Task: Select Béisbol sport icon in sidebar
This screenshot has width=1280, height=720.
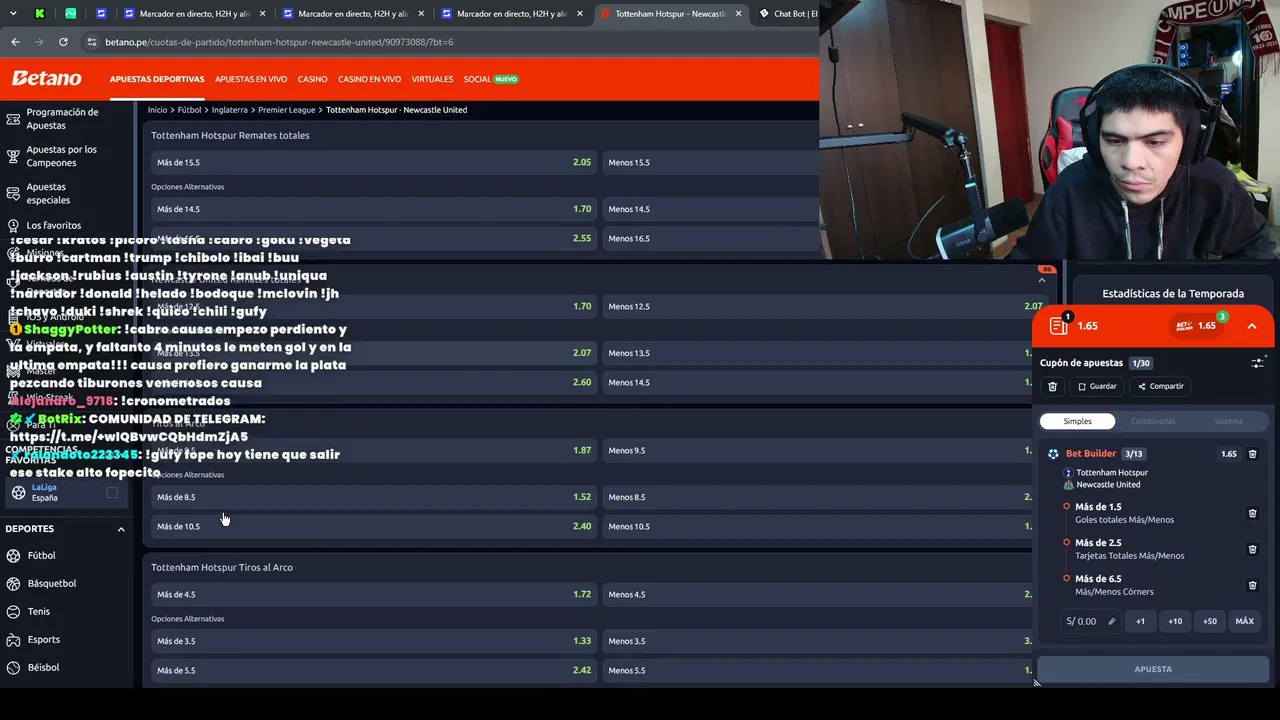Action: point(13,668)
